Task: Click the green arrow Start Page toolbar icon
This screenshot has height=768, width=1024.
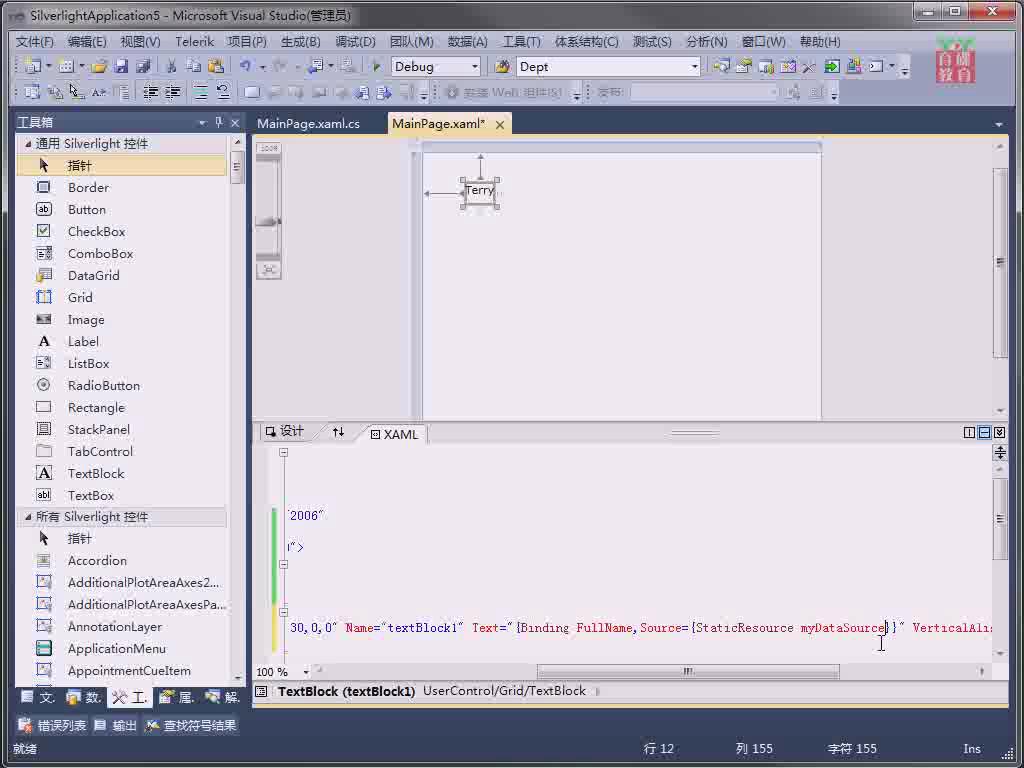Action: 832,66
